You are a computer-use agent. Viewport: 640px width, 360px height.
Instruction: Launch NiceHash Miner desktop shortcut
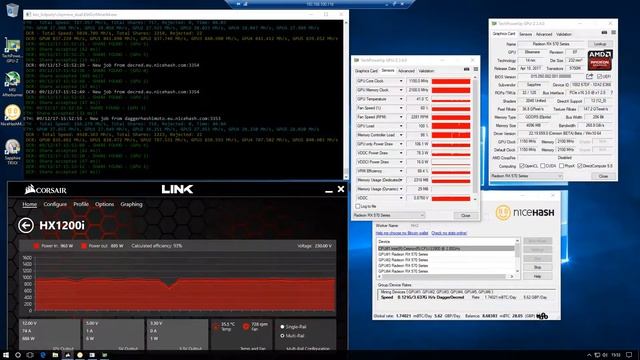coord(12,115)
